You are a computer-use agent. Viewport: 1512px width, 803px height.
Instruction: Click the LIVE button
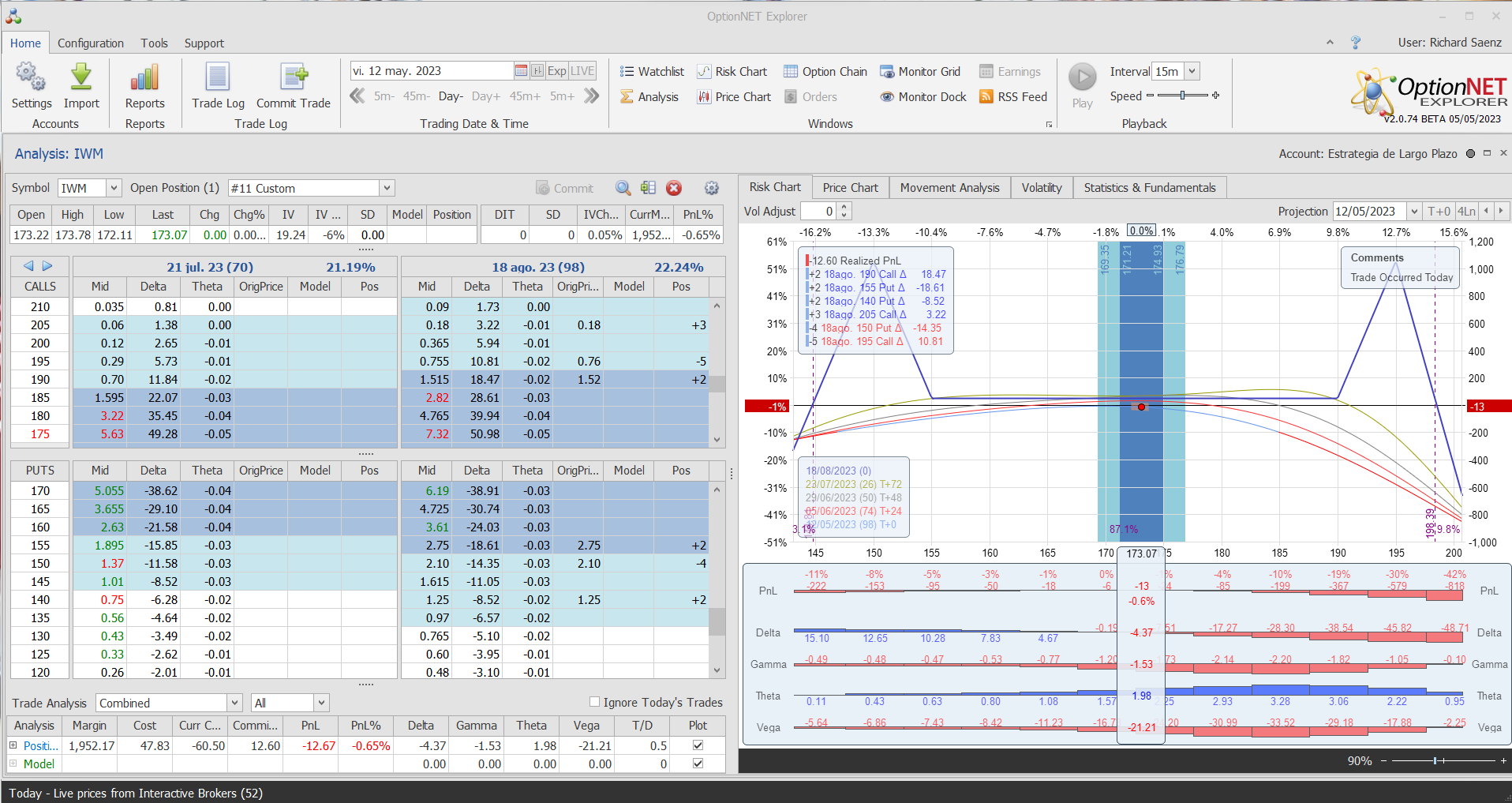pos(582,71)
